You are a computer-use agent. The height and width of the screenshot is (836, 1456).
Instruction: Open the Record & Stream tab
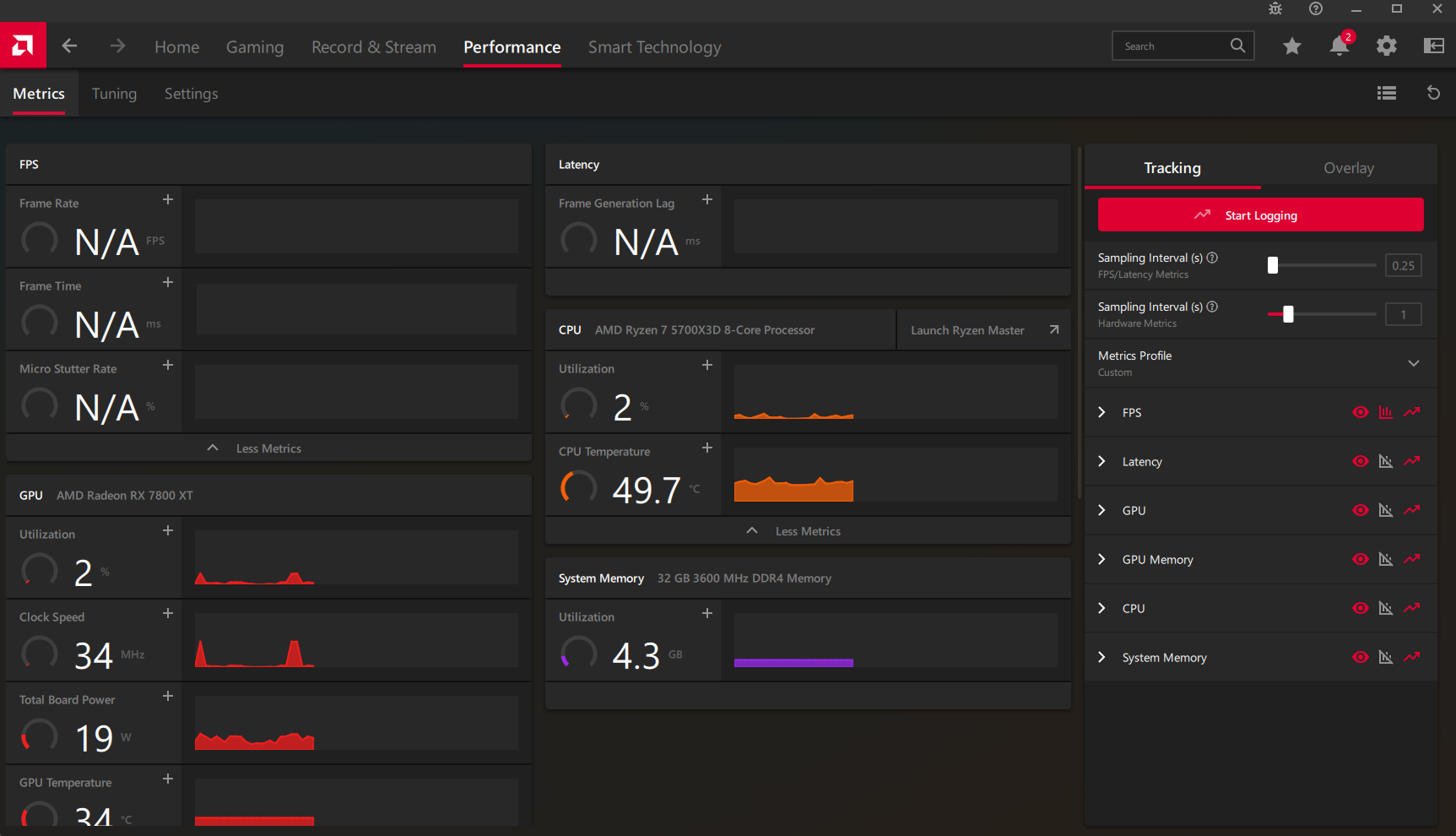(374, 46)
